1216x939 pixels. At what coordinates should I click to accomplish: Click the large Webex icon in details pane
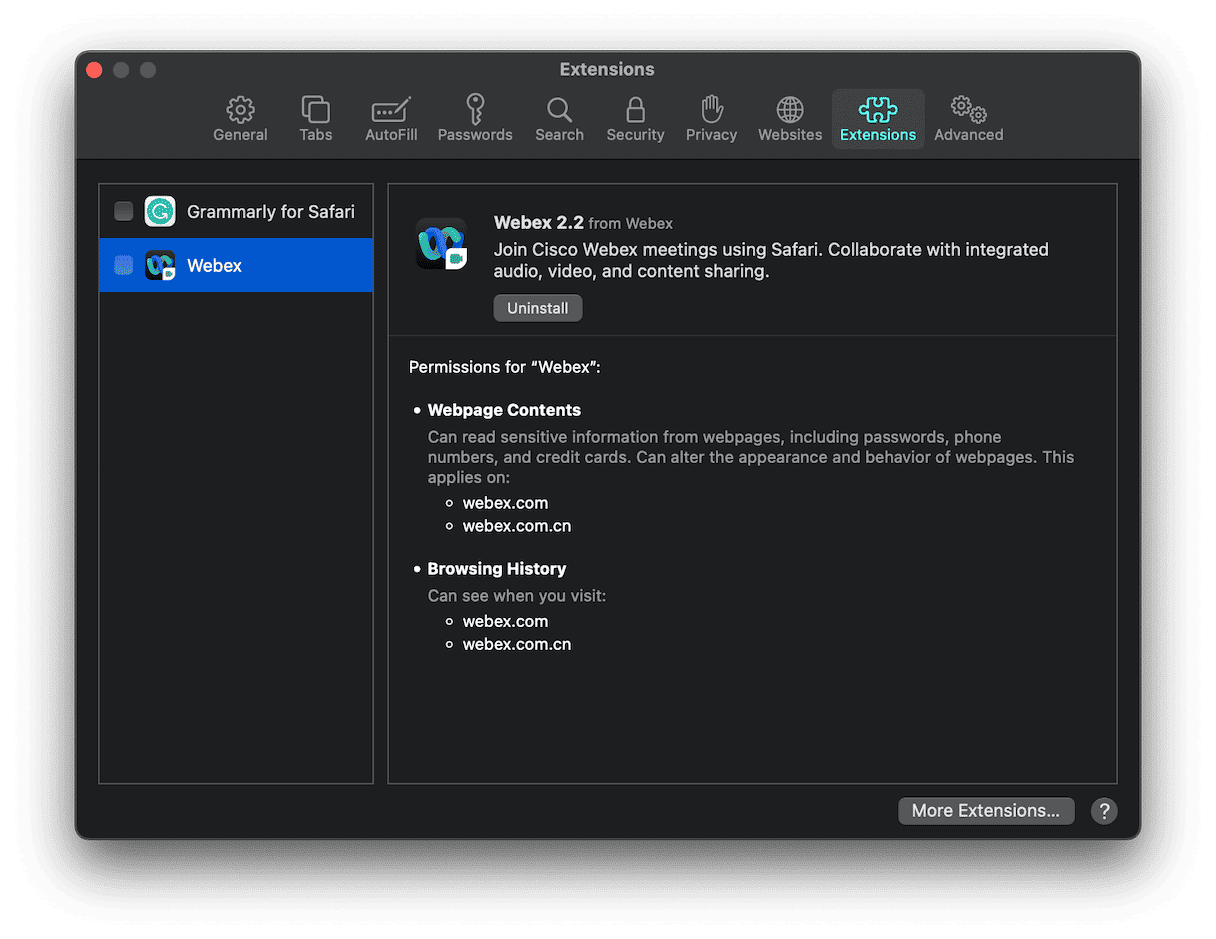pyautogui.click(x=442, y=244)
